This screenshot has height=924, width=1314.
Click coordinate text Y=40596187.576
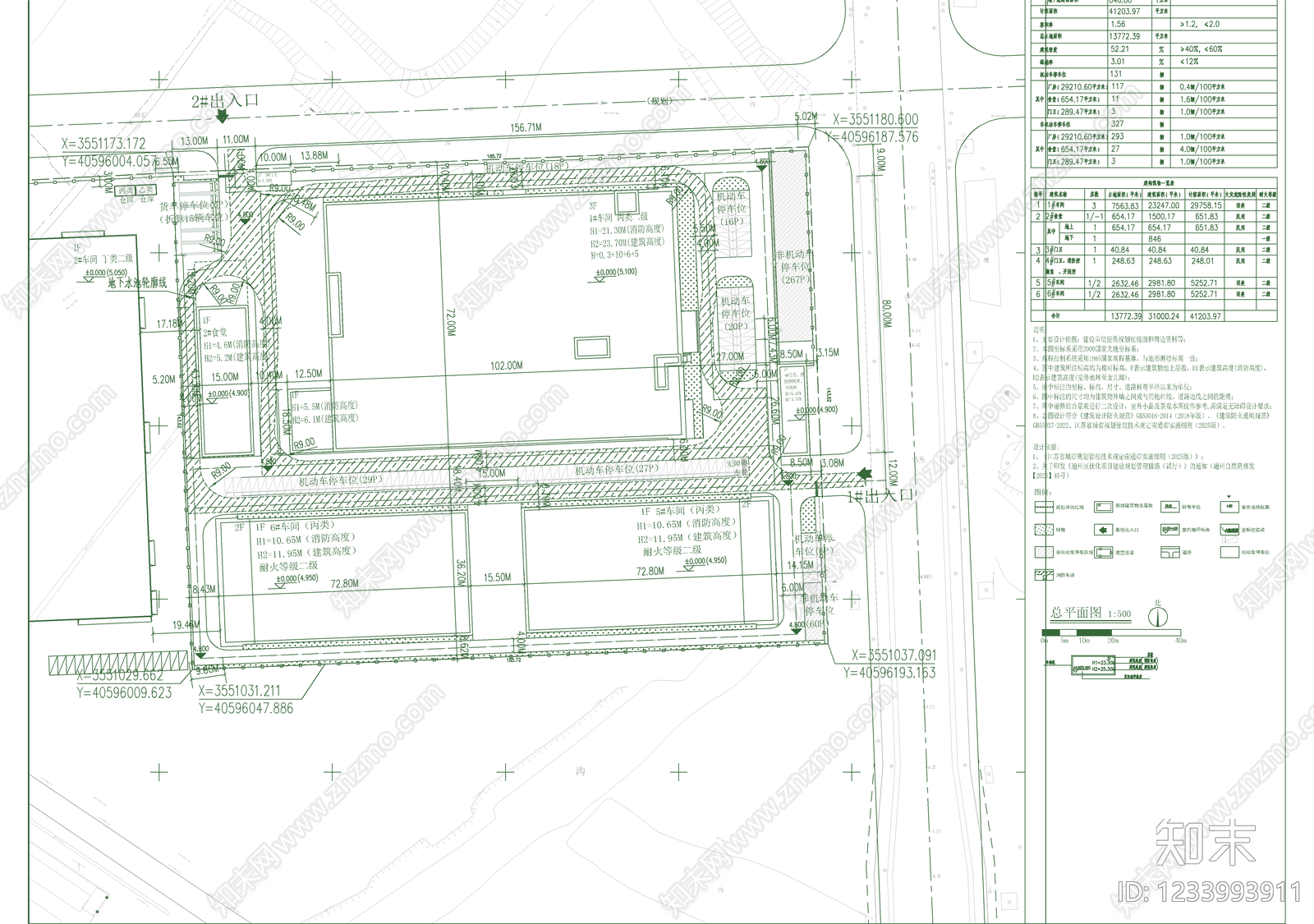[871, 137]
